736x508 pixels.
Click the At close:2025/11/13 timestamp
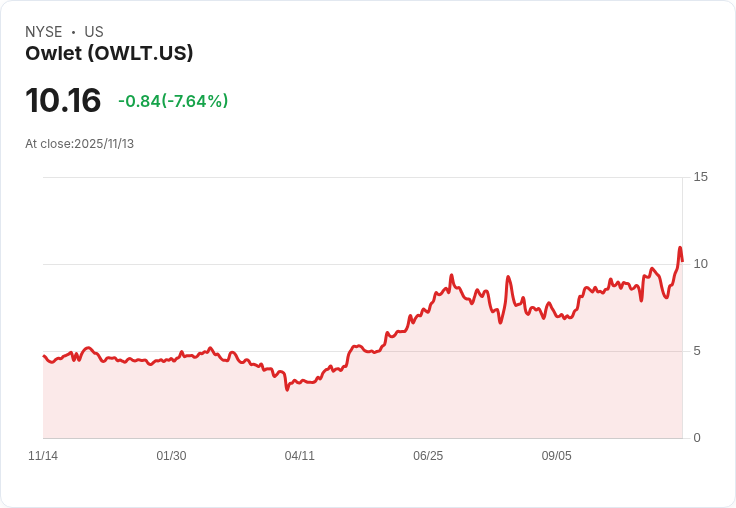[x=79, y=144]
